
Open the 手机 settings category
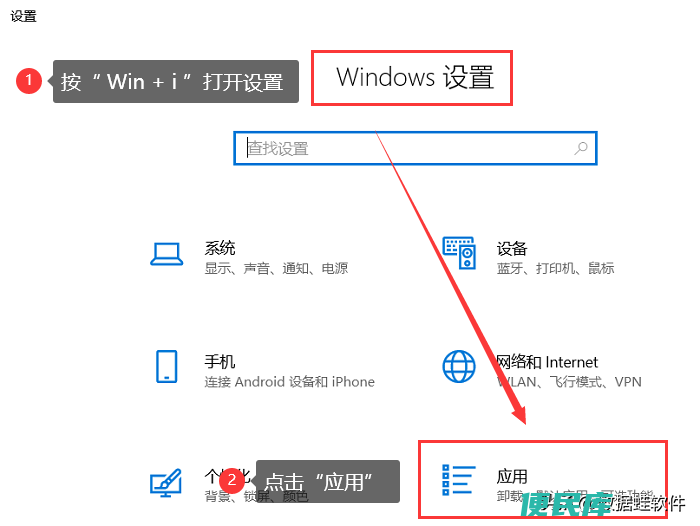[220, 361]
